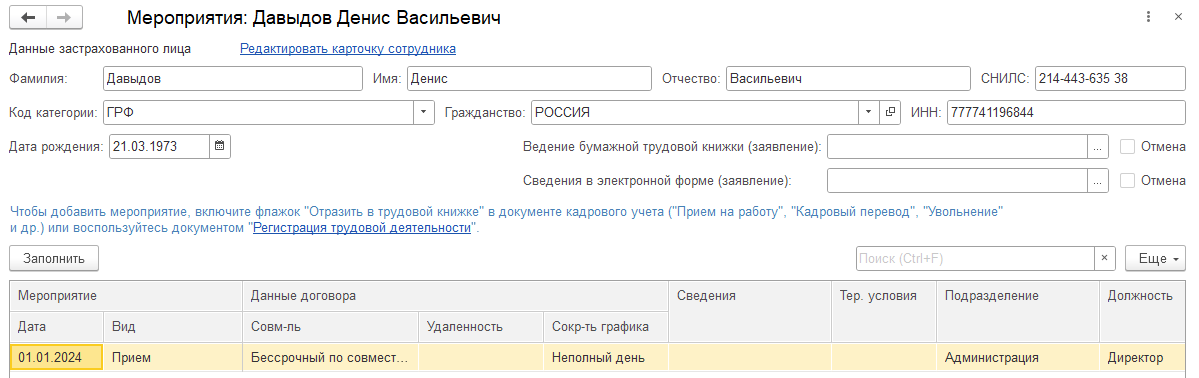Clear the search field with the × icon
Screen dimensions: 1199x378
pyautogui.click(x=1104, y=259)
